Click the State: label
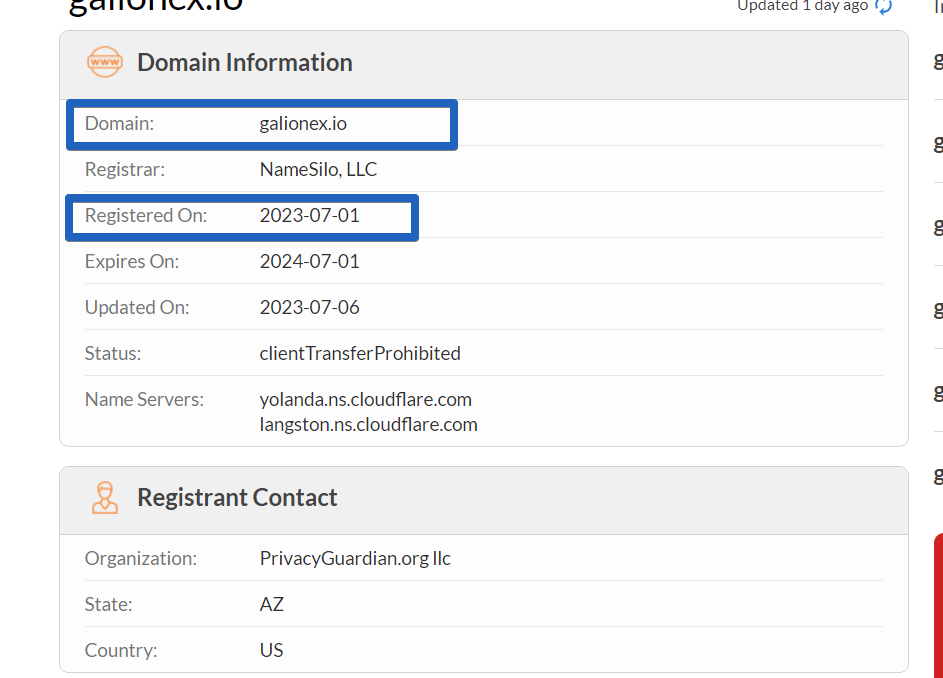The image size is (943, 678). [x=108, y=604]
